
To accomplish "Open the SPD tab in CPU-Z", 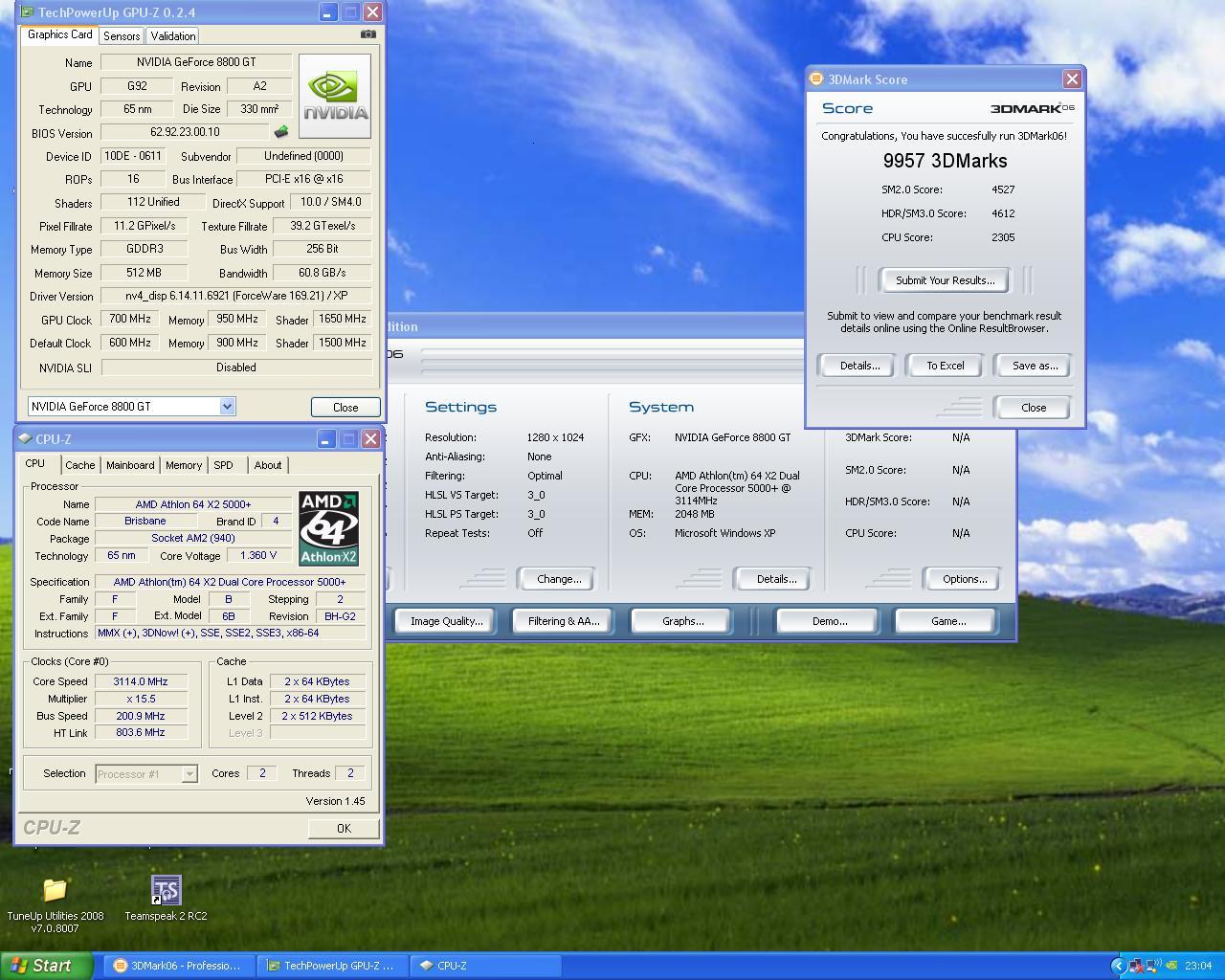I will coord(224,465).
